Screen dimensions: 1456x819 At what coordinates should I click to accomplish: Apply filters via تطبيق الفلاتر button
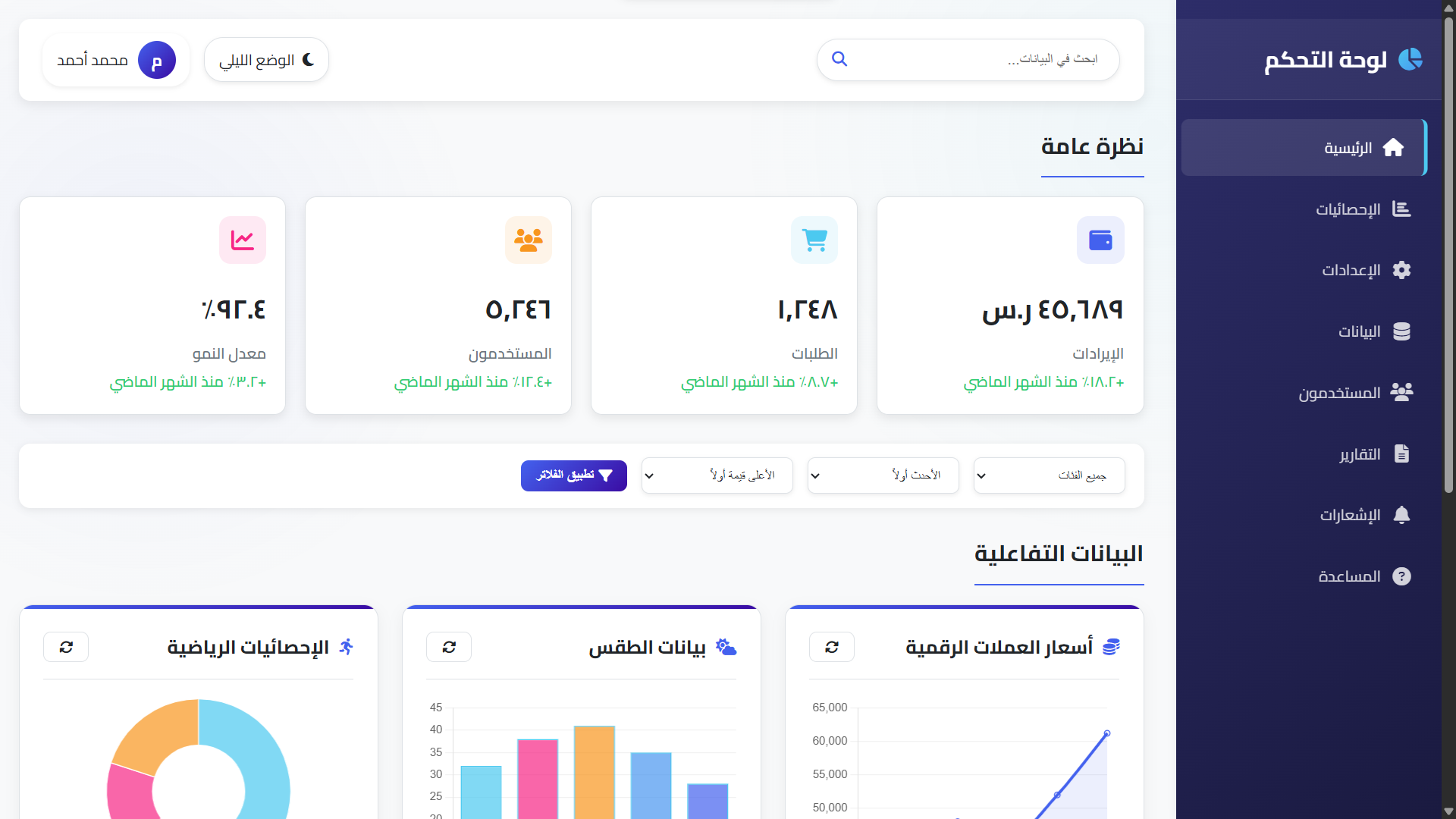pos(573,475)
